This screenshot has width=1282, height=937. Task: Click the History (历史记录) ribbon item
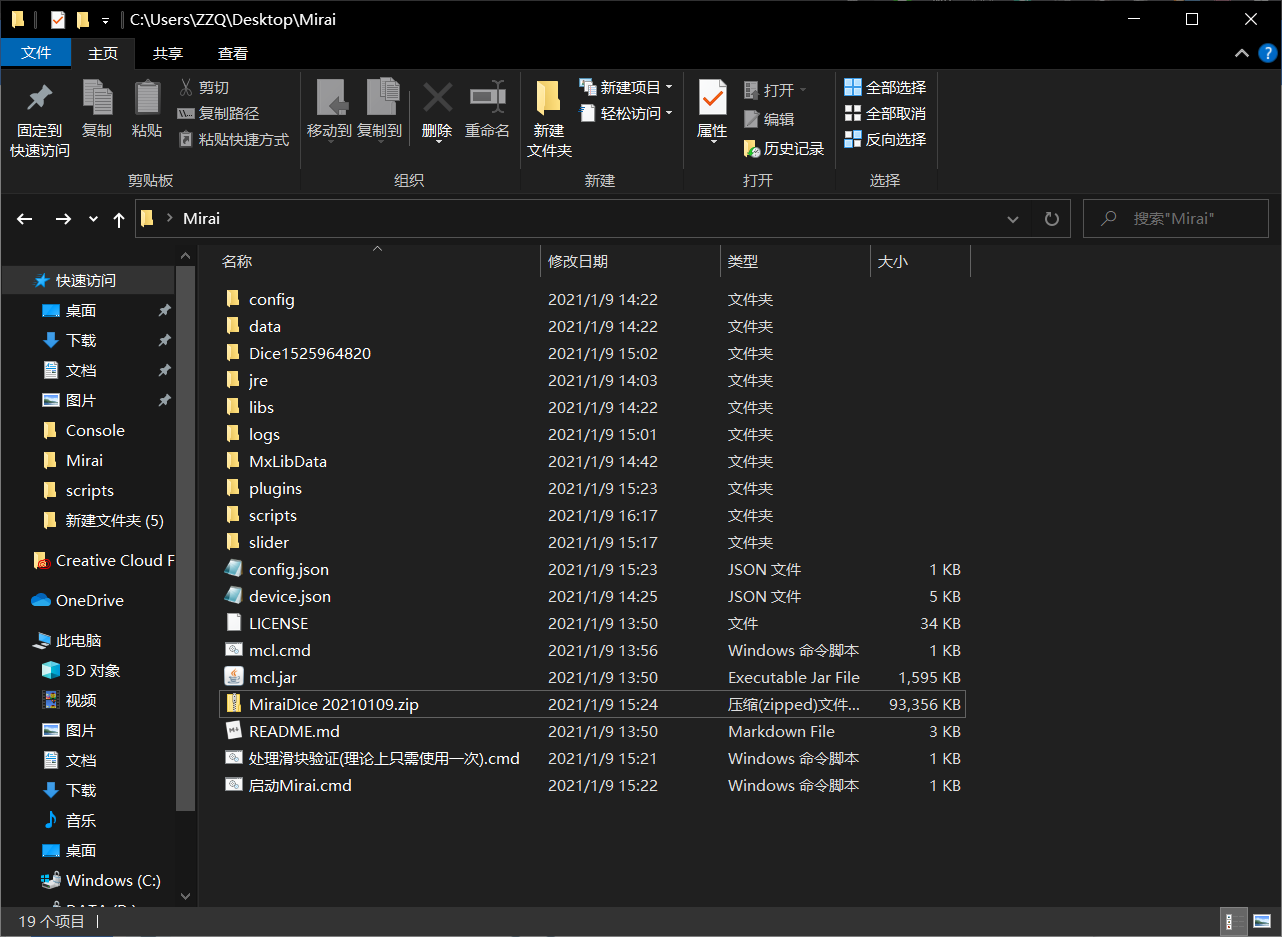pyautogui.click(x=784, y=148)
